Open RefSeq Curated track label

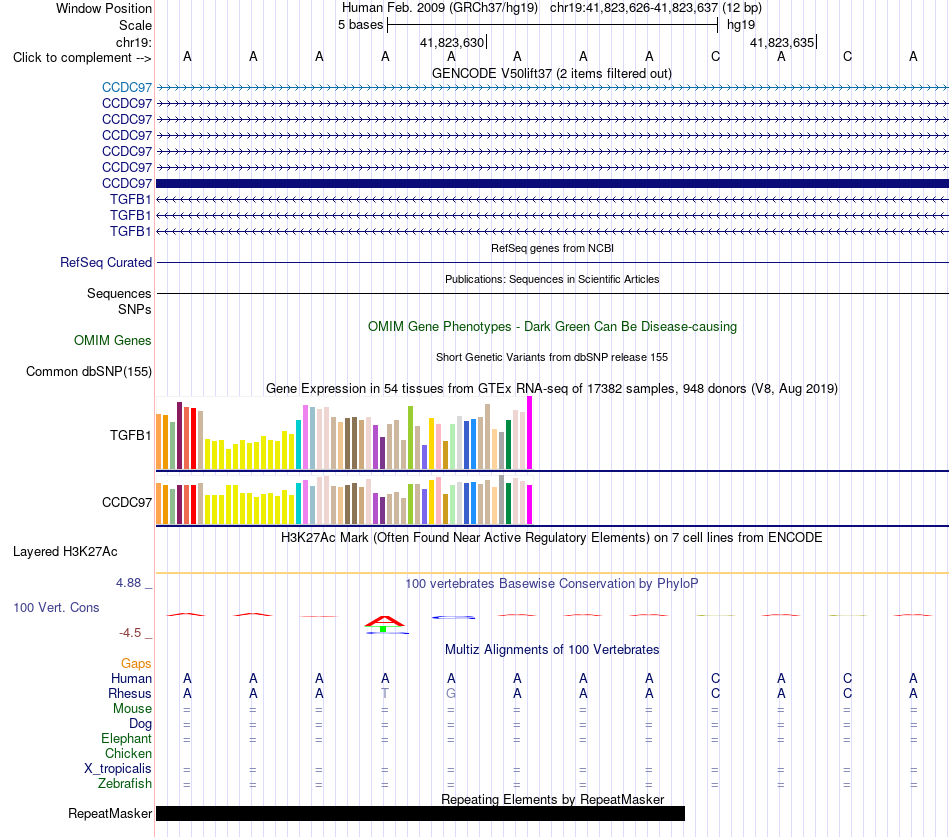coord(106,262)
